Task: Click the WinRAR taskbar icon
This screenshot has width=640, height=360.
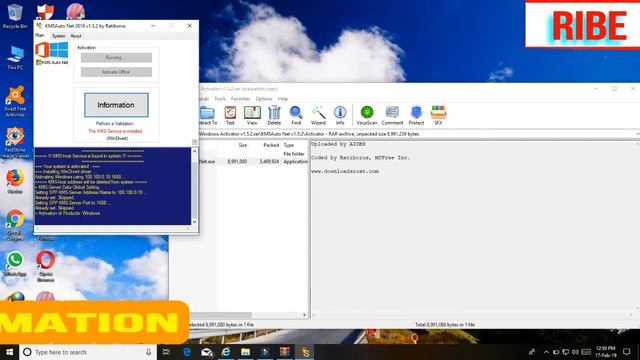Action: (284, 352)
